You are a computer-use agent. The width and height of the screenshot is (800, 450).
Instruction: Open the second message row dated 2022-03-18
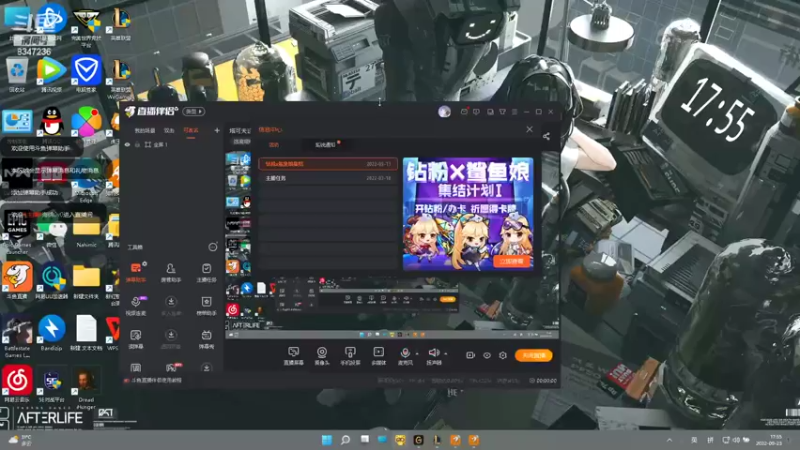328,178
